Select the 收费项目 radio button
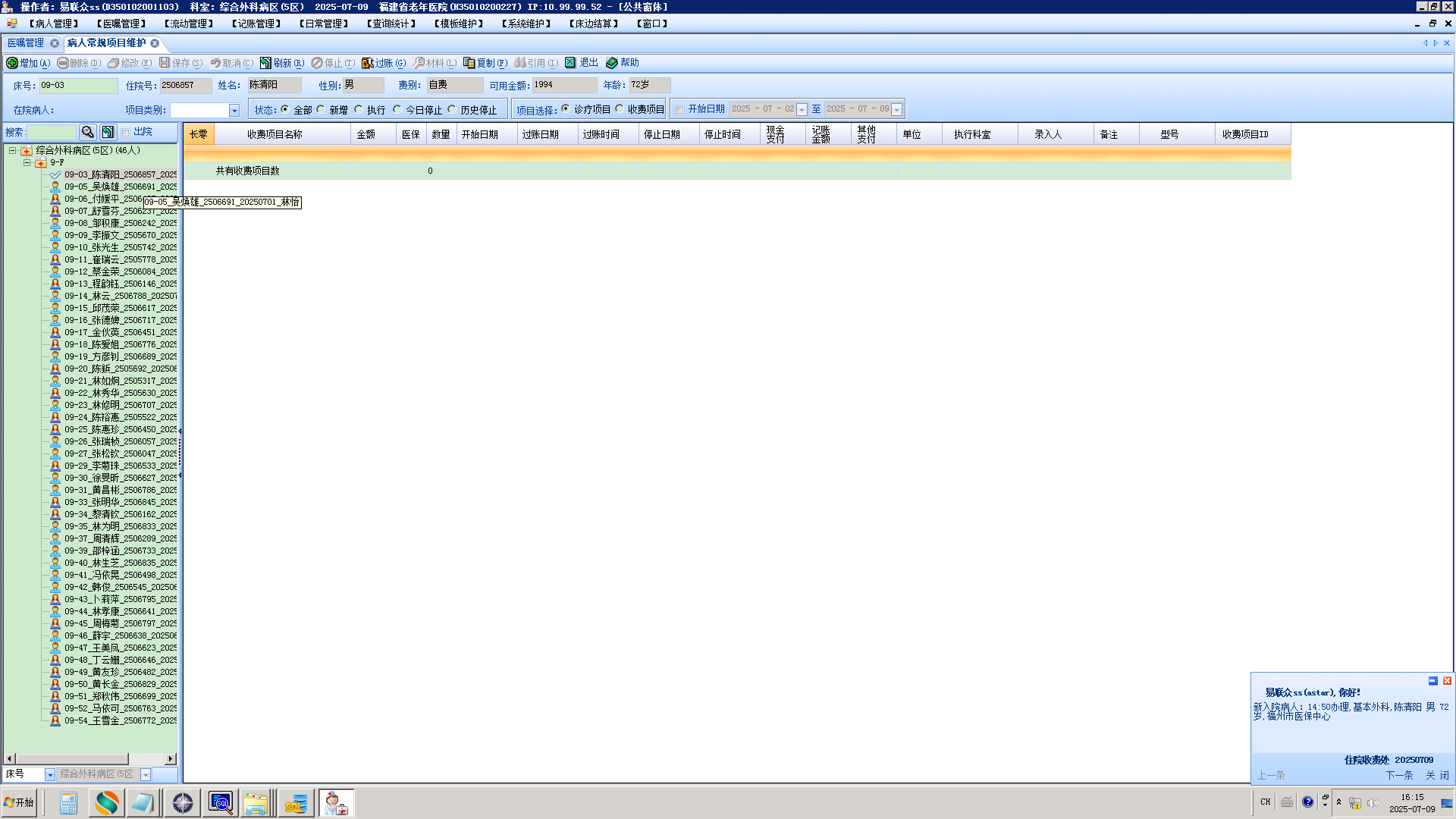 click(620, 109)
